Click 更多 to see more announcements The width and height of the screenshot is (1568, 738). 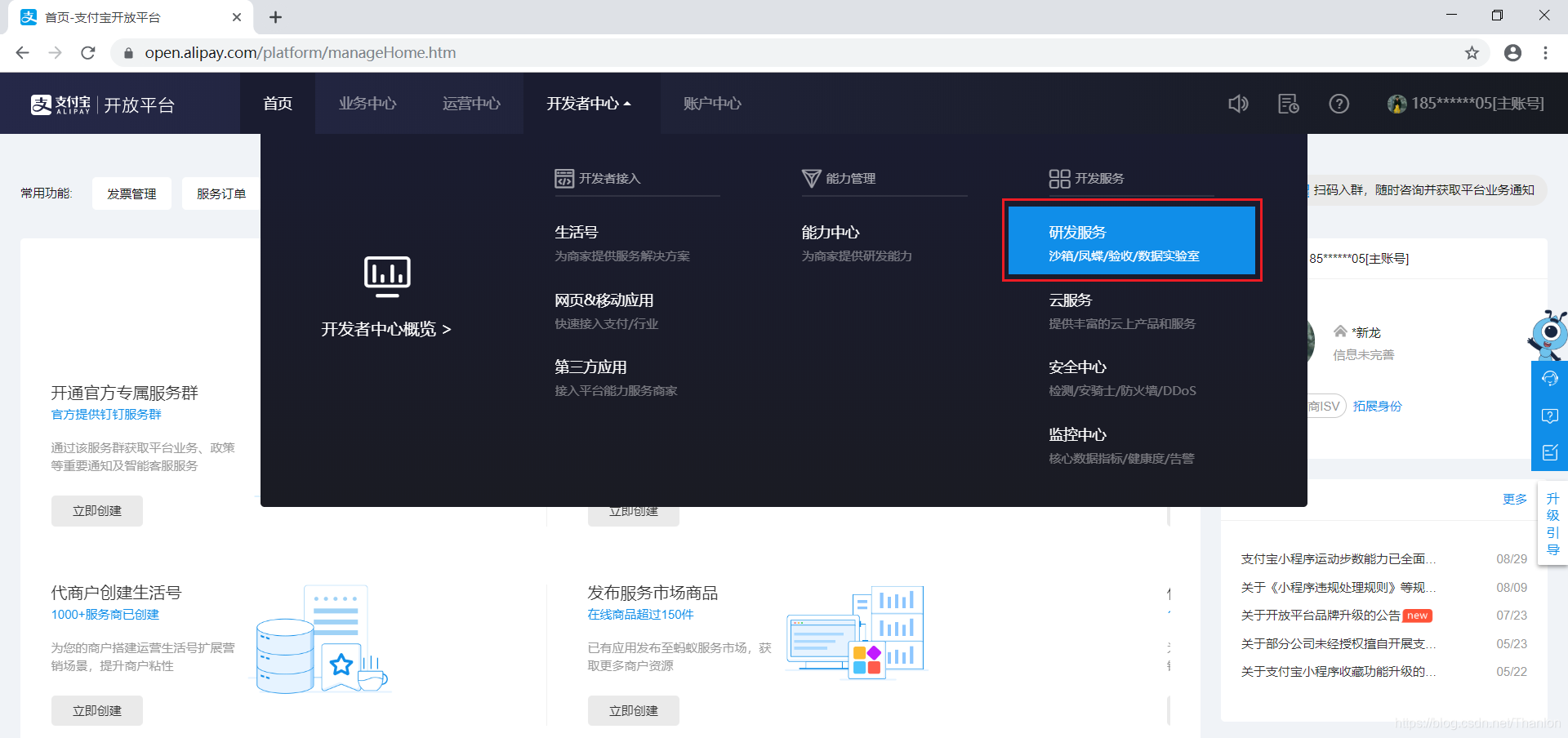point(1515,499)
